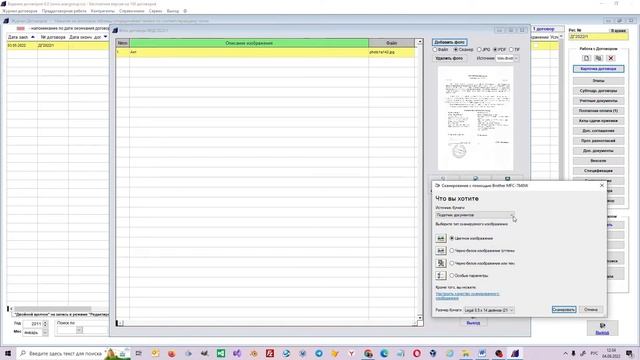640x360 pixels.
Task: Increment the year stepper value
Action: [x=45, y=322]
